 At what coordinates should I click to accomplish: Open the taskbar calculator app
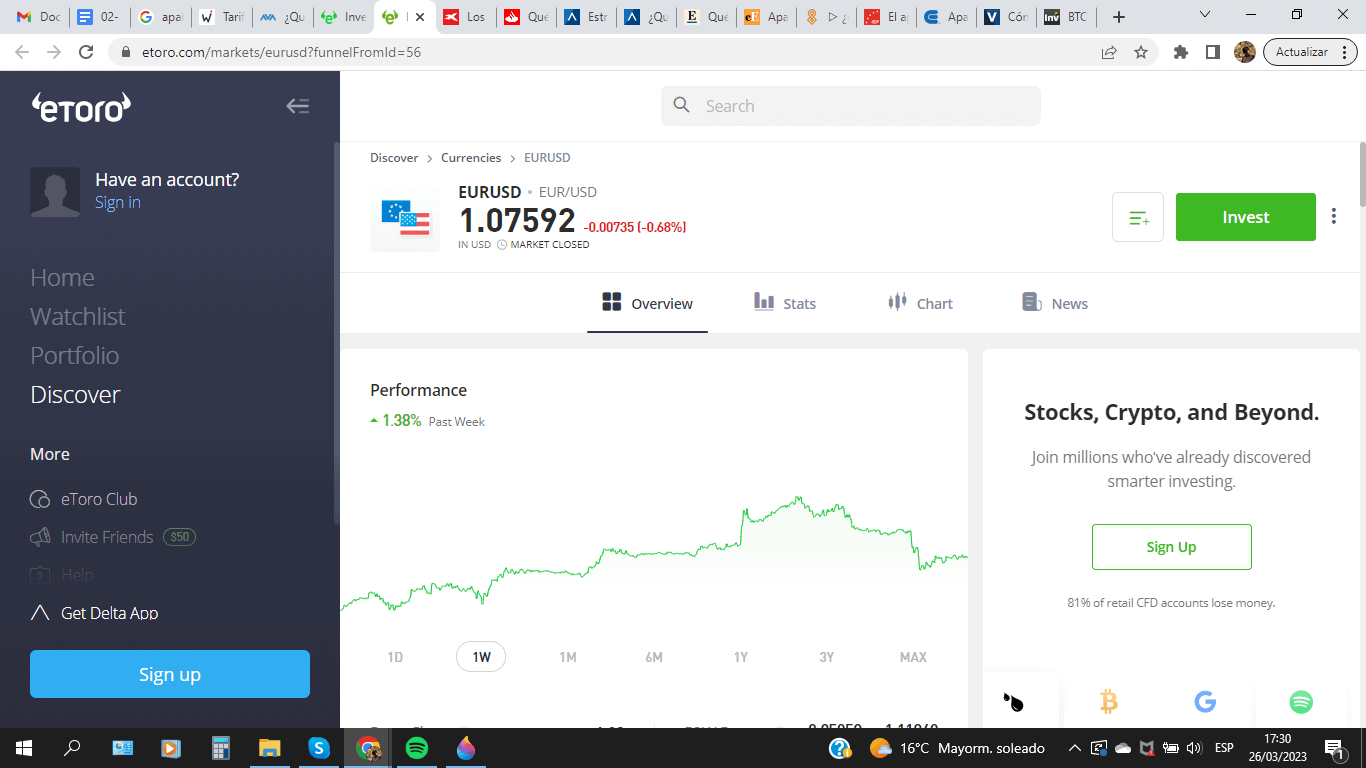click(x=221, y=748)
